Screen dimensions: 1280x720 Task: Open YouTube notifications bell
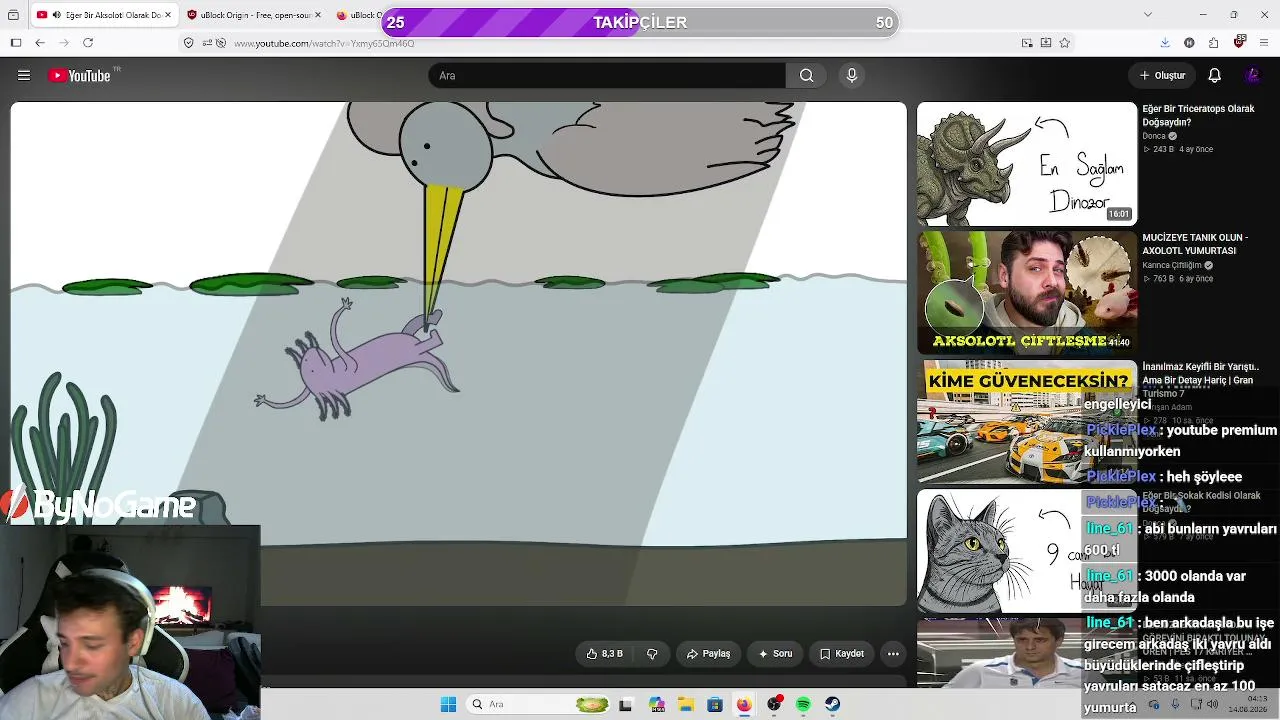point(1214,75)
